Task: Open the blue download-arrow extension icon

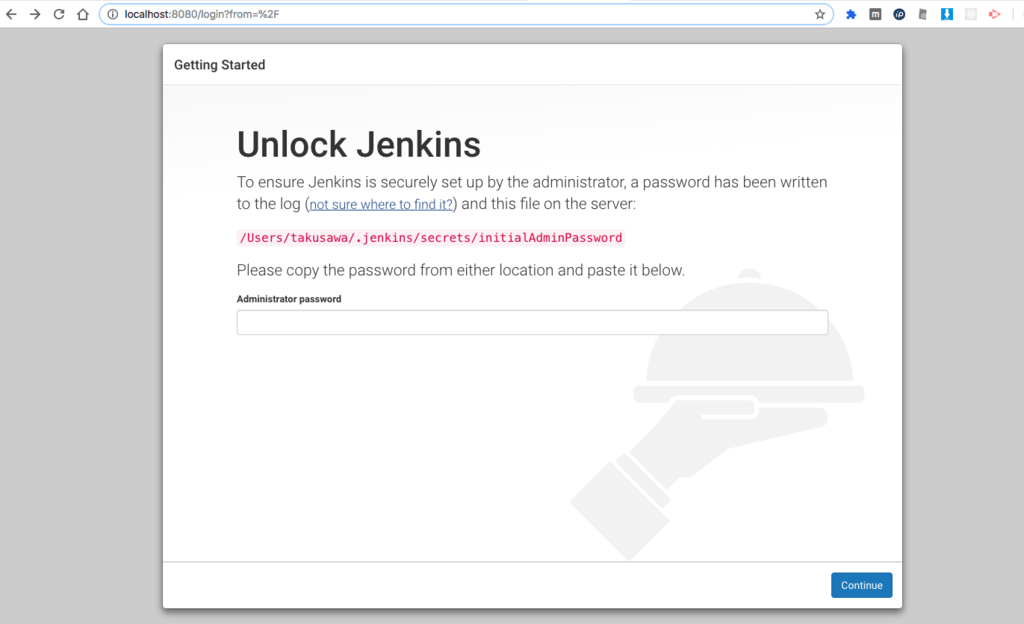Action: (x=947, y=14)
